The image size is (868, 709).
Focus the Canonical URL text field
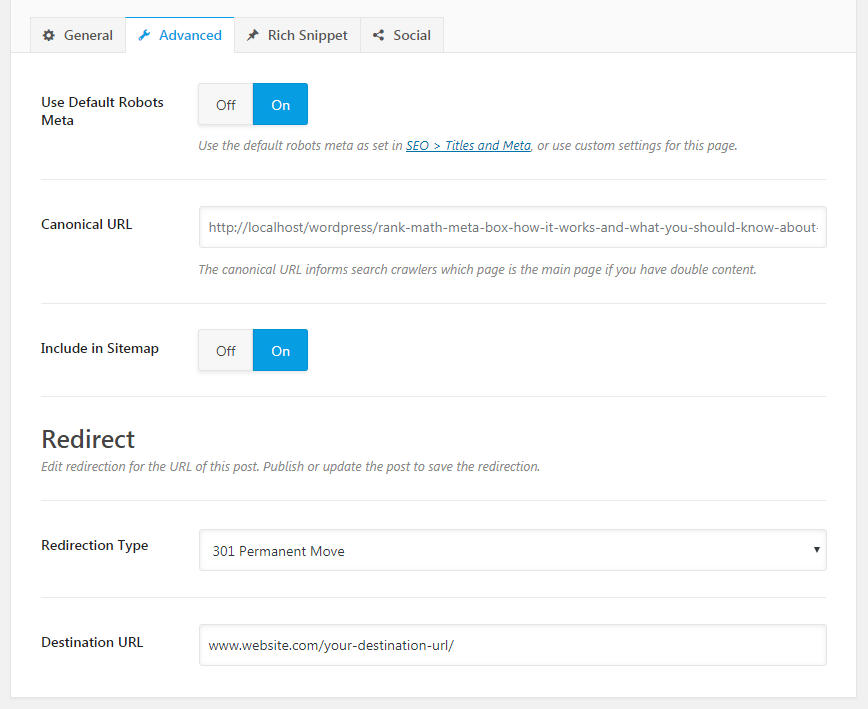coord(513,227)
